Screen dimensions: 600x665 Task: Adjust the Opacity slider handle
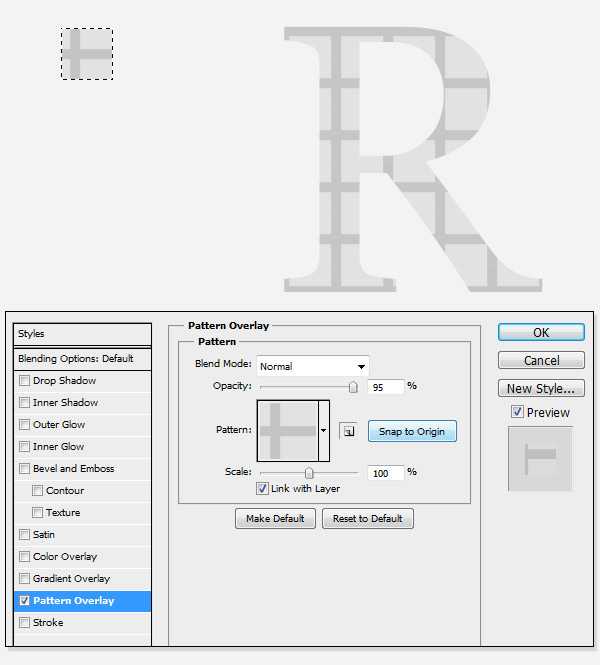coord(353,387)
